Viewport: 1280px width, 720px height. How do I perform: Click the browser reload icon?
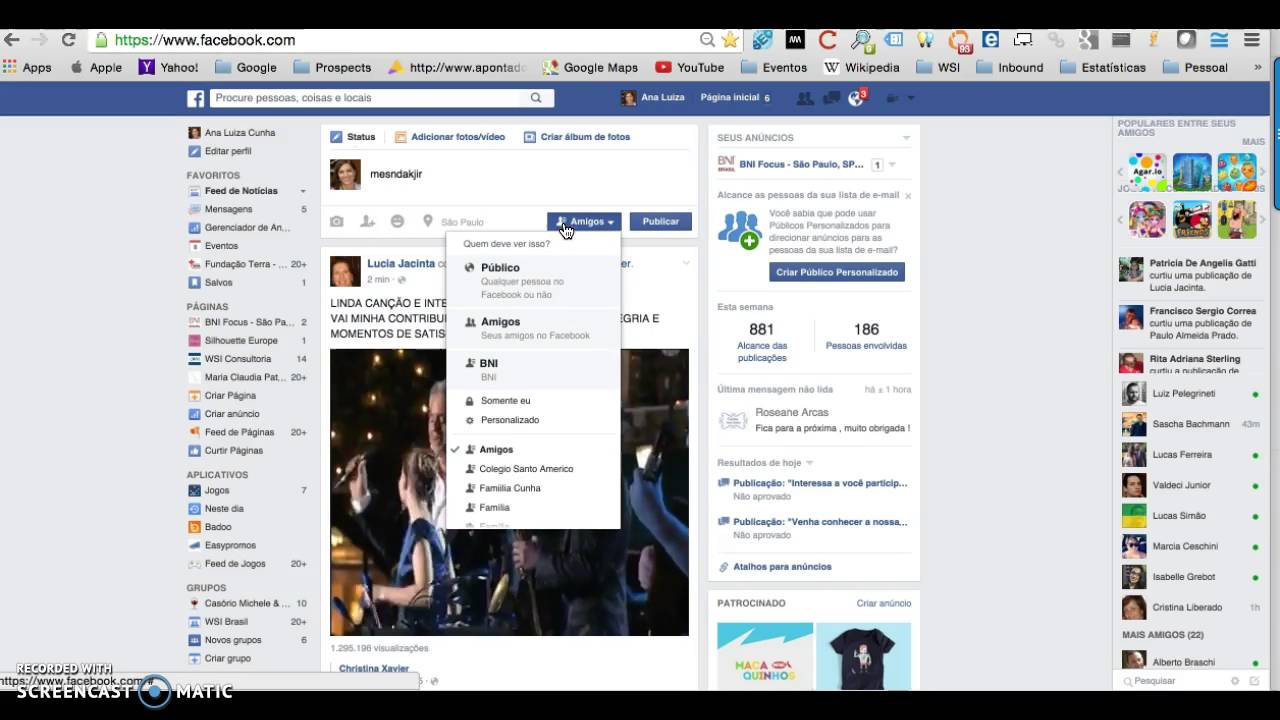[68, 40]
